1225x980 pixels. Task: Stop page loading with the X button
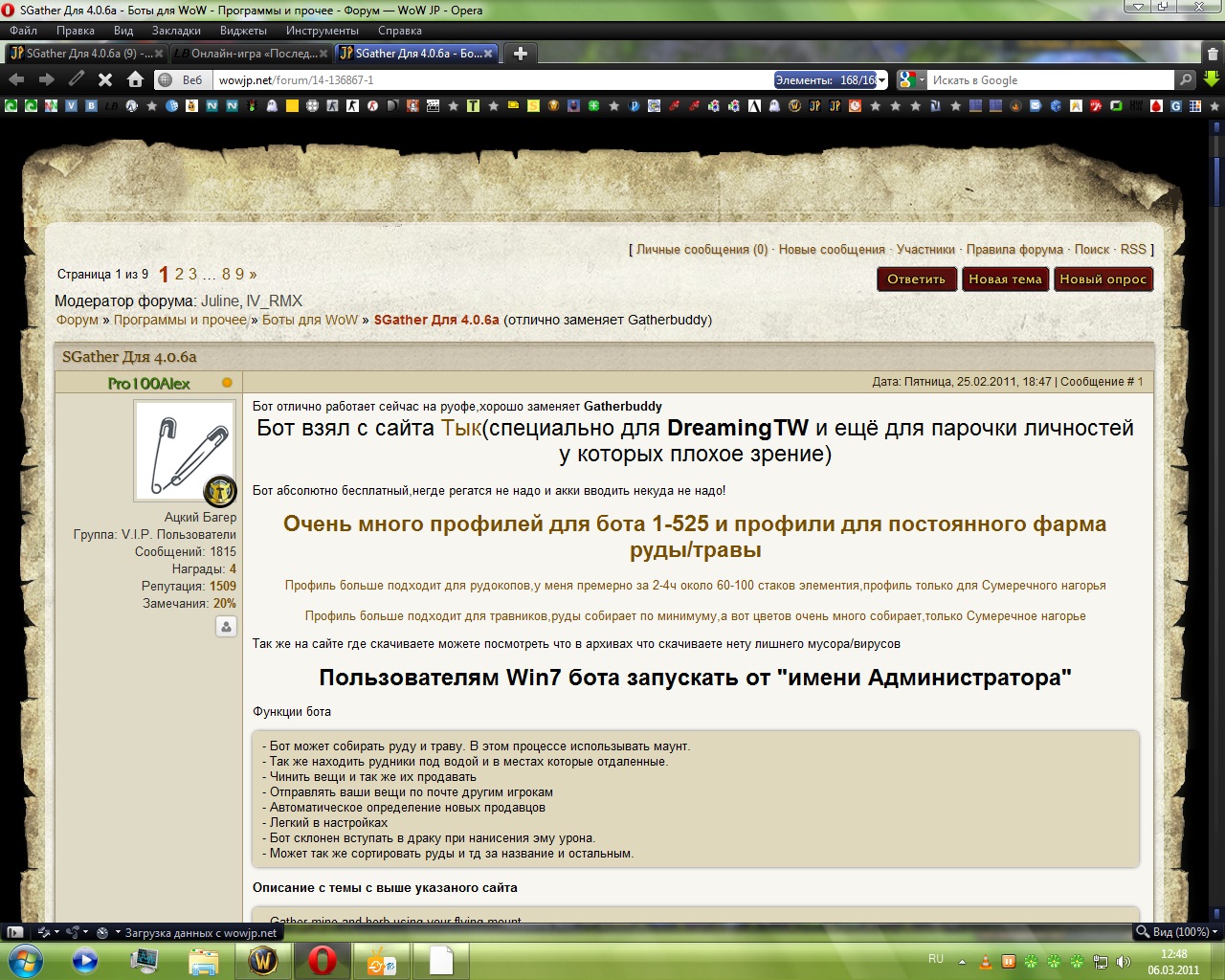(x=105, y=79)
